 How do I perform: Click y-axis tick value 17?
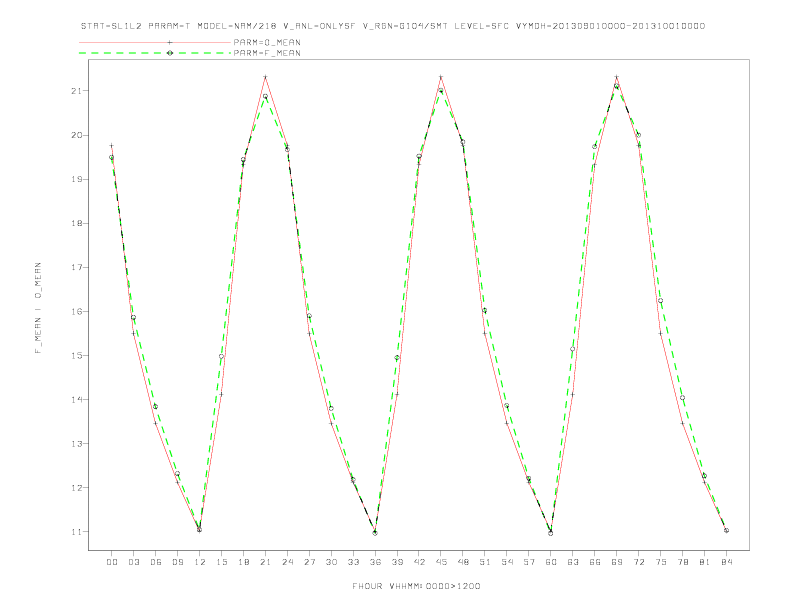(x=77, y=267)
